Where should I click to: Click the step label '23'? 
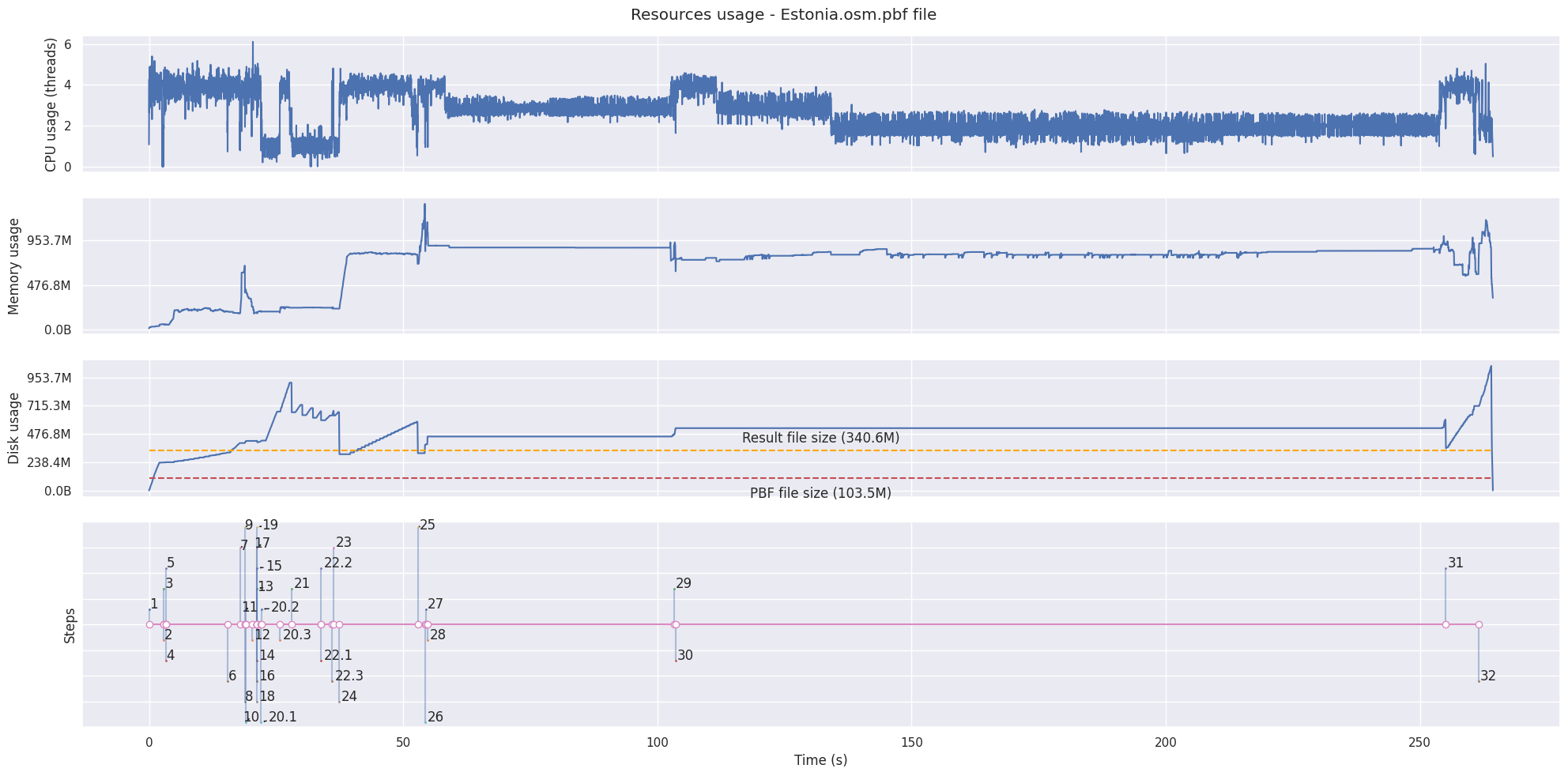(344, 543)
